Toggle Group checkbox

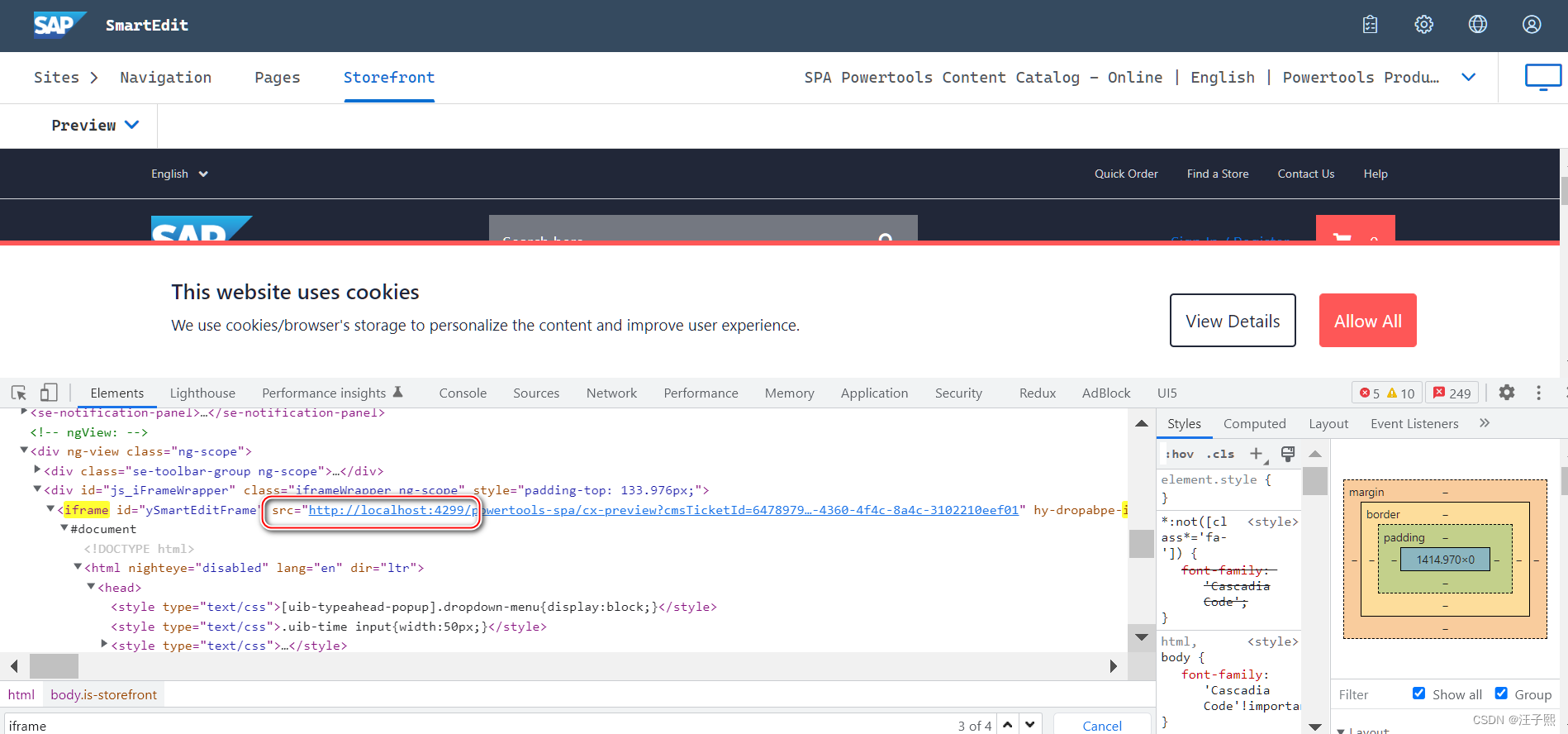click(x=1501, y=693)
